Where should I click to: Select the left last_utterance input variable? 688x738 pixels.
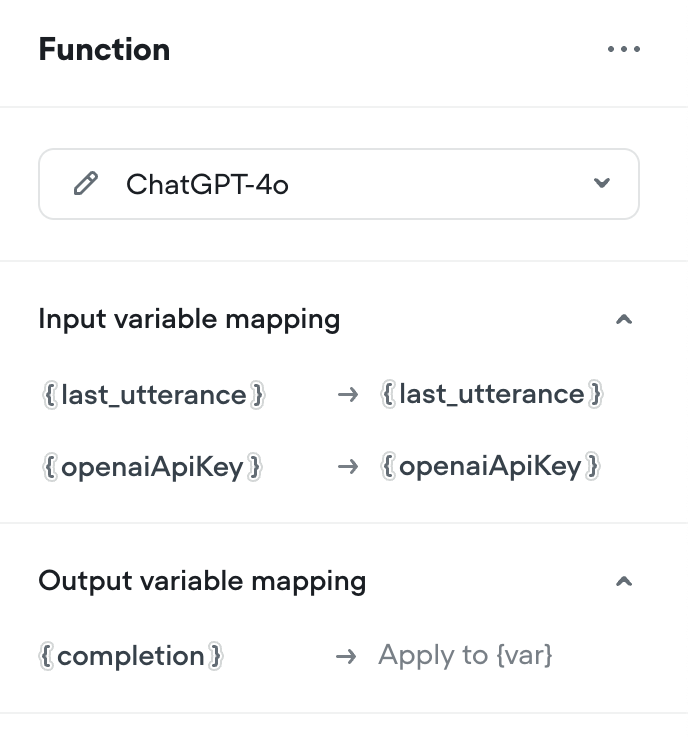coord(153,394)
